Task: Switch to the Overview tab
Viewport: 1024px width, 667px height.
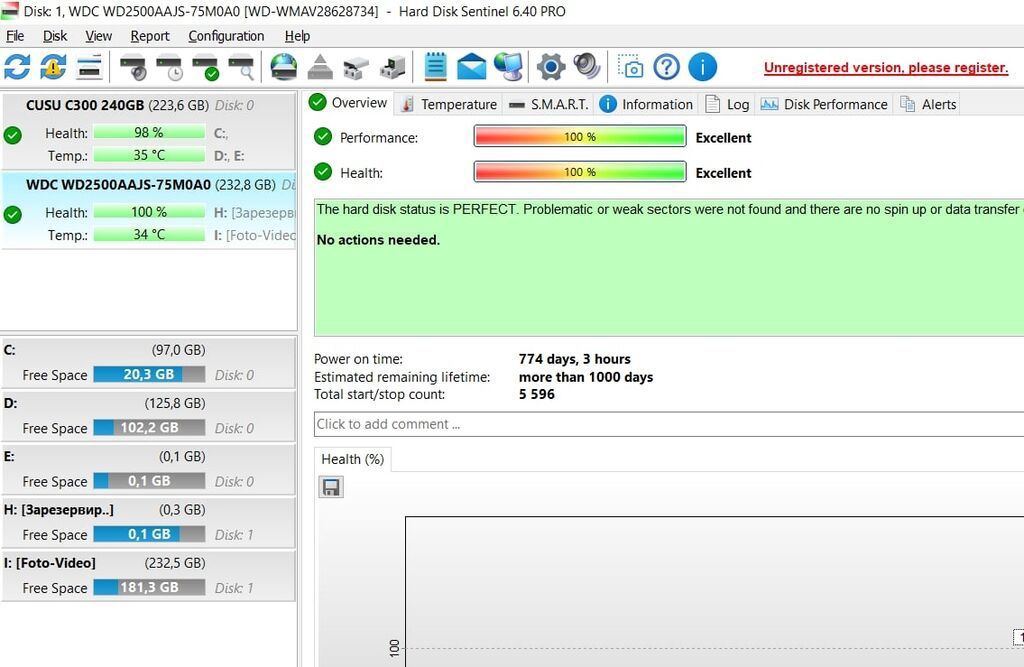Action: 349,103
